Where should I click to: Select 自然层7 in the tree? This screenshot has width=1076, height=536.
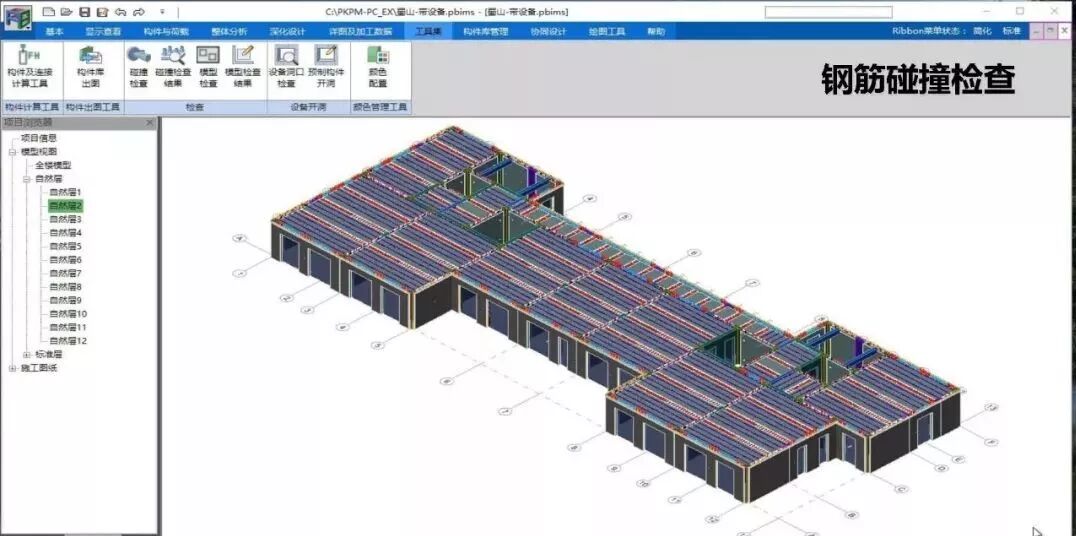[x=65, y=273]
